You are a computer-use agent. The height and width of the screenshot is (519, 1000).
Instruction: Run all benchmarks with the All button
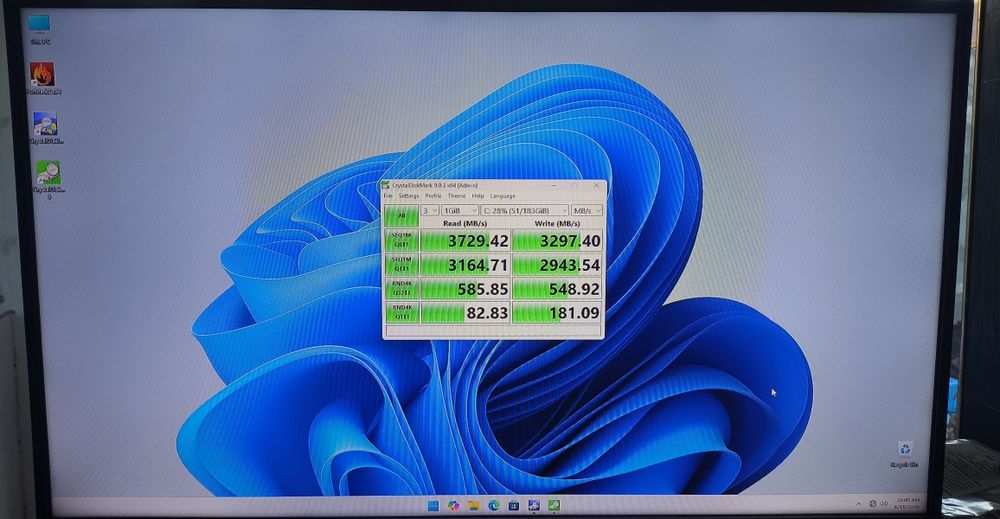401,216
